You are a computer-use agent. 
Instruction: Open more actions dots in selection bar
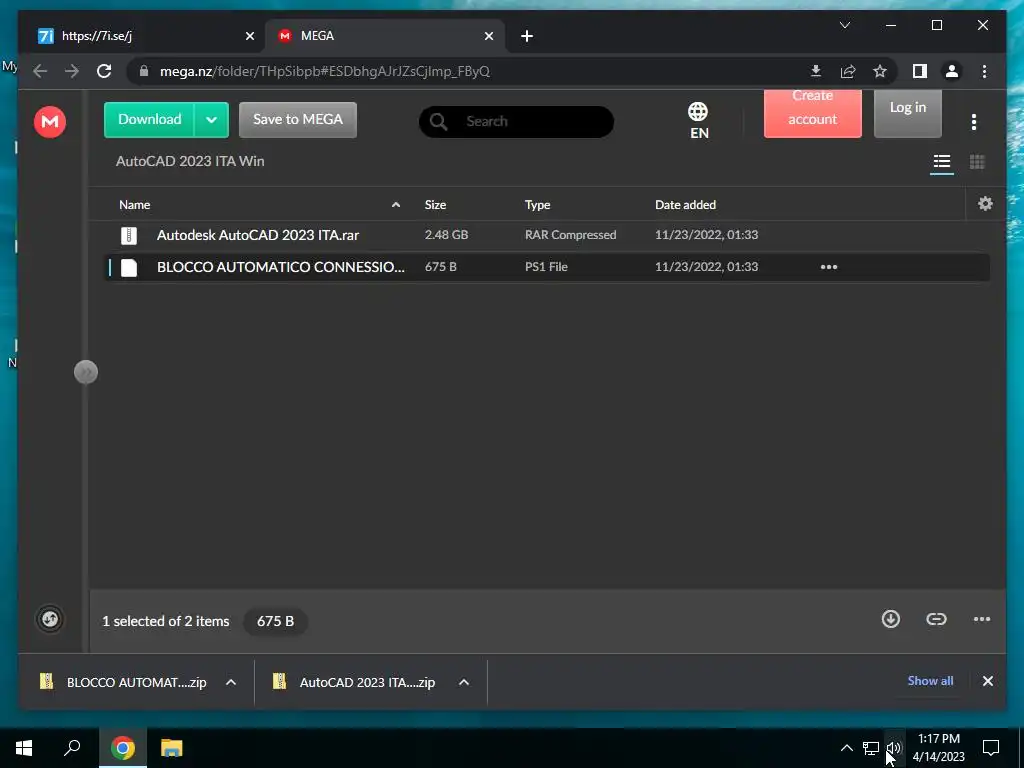982,619
